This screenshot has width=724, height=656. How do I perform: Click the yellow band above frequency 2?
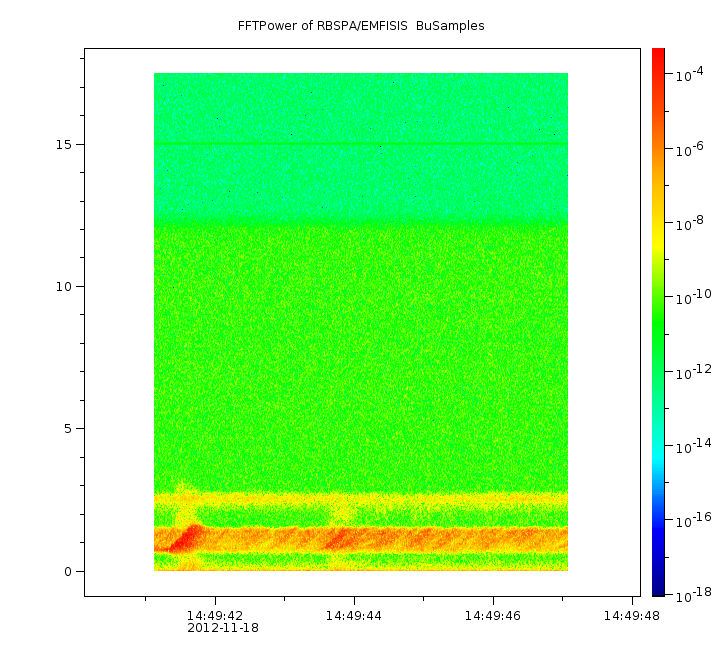pos(360,497)
